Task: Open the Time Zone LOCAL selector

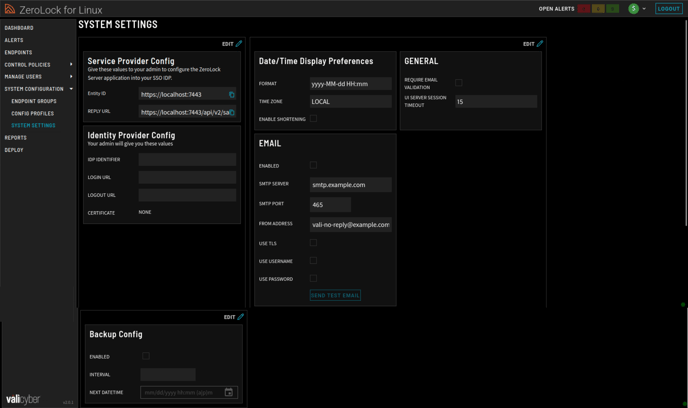Action: (x=351, y=101)
